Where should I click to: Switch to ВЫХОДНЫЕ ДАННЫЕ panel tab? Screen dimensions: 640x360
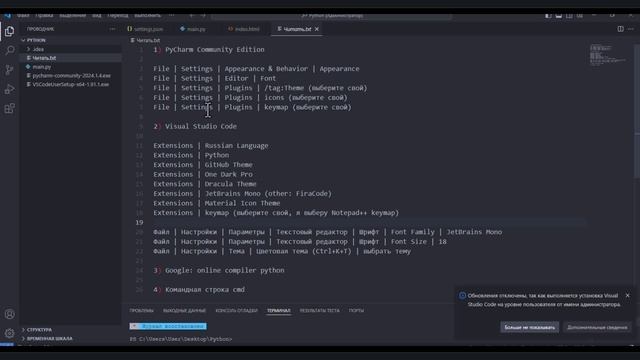(x=184, y=311)
